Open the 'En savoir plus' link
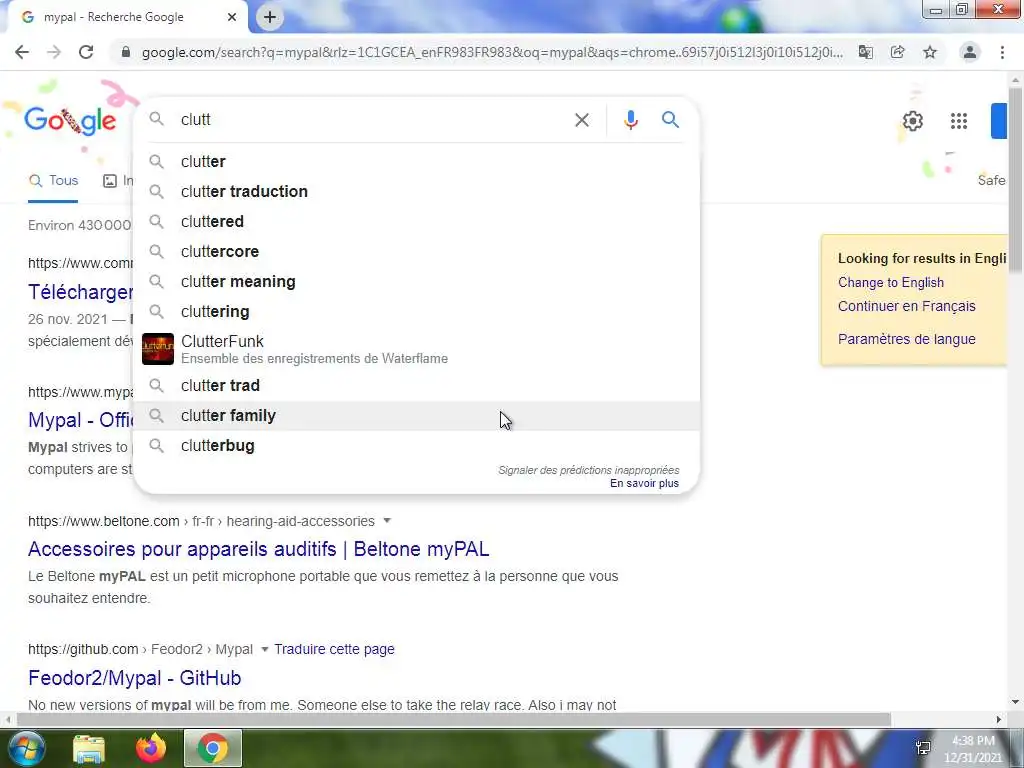1024x768 pixels. [644, 483]
